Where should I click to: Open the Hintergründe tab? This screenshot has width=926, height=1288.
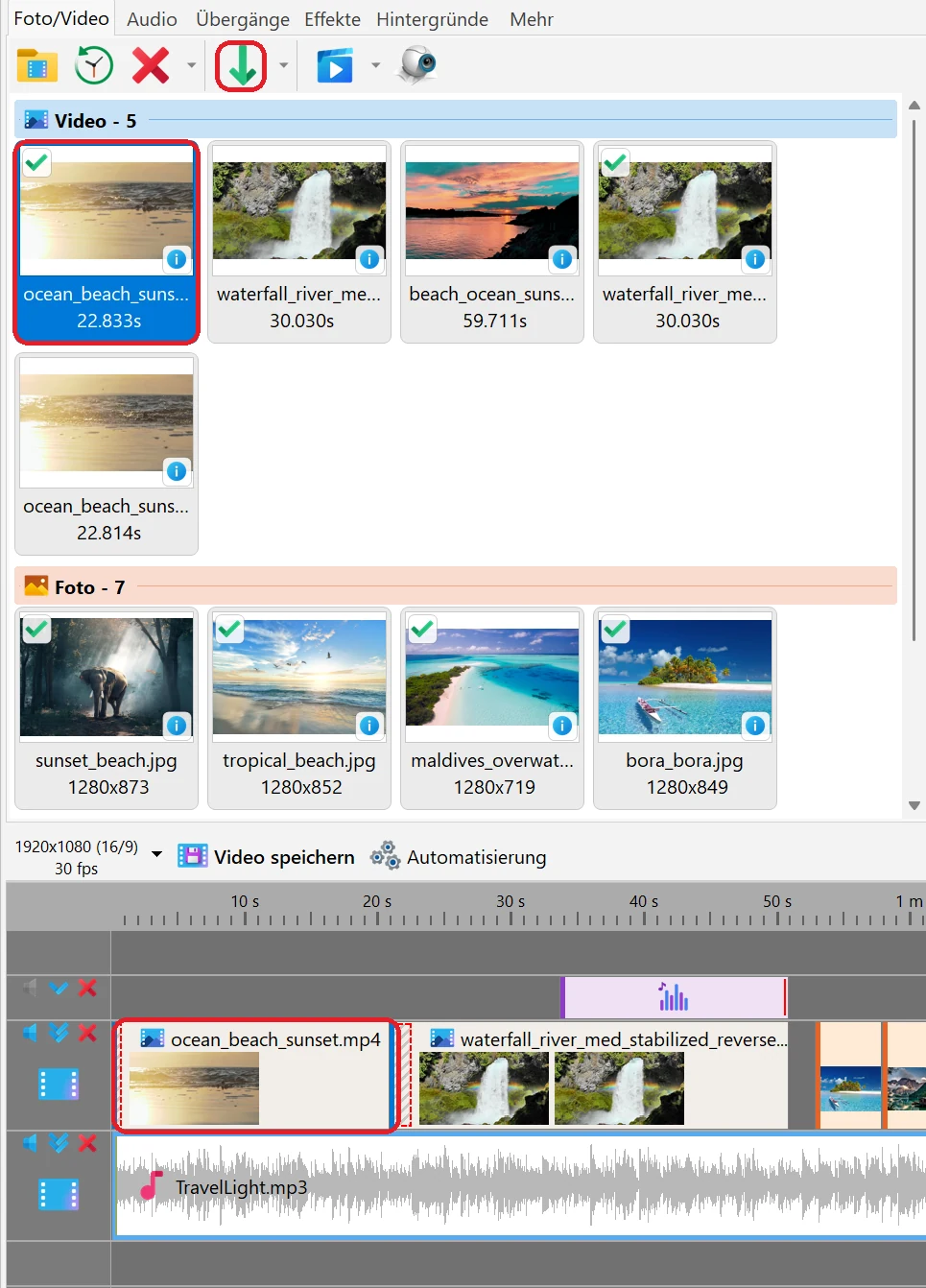(x=432, y=19)
